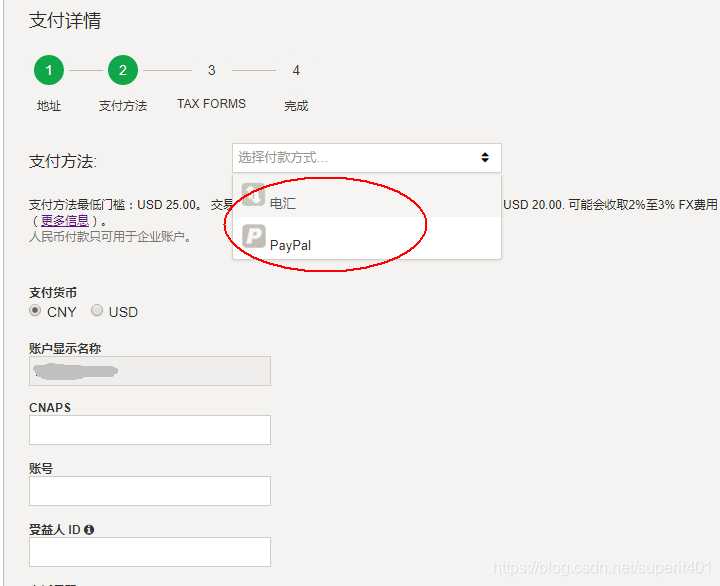Open the 更多信息 link
This screenshot has height=586, width=720.
point(65,221)
